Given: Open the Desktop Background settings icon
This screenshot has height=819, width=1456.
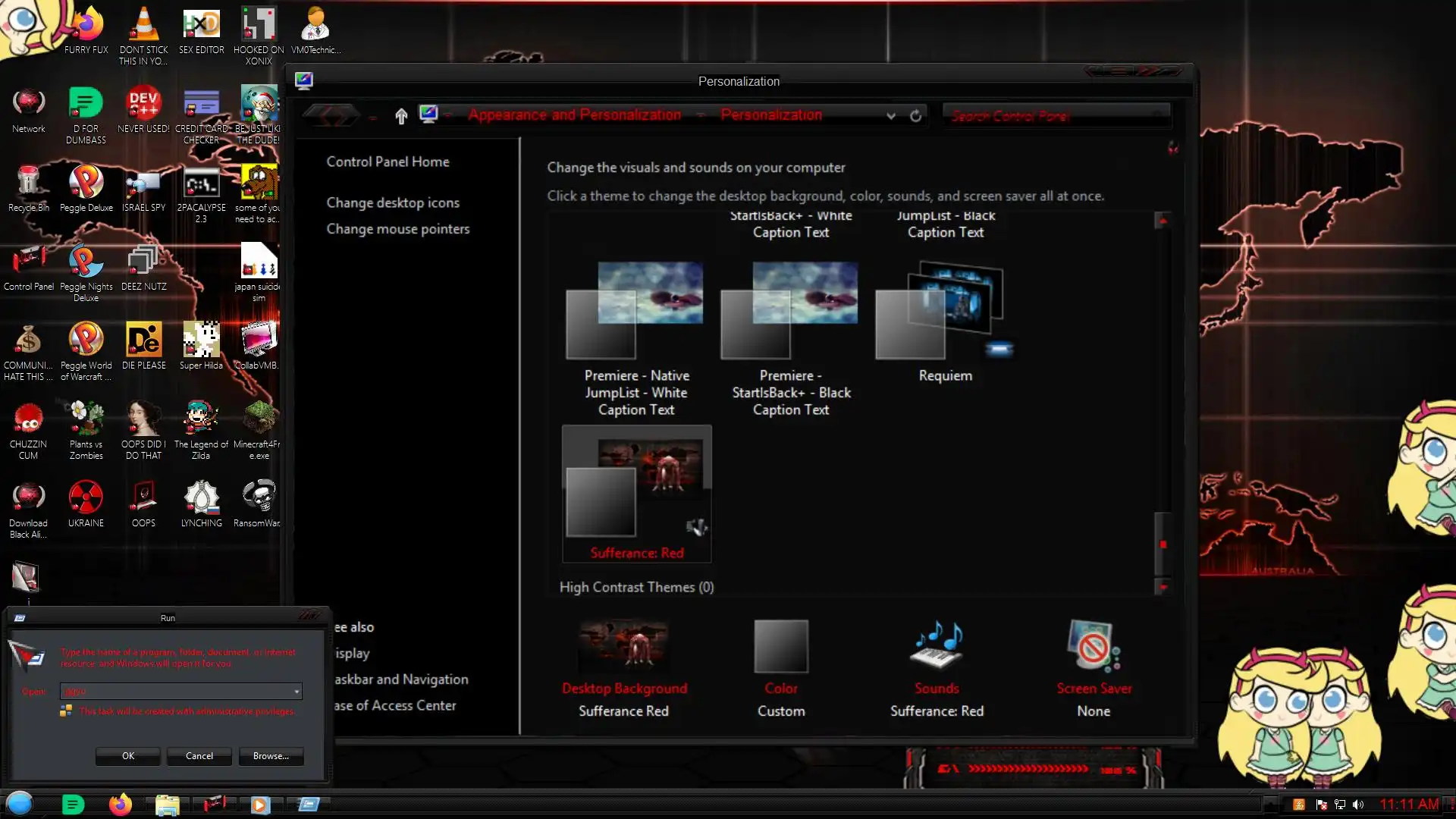Looking at the screenshot, I should click(623, 646).
